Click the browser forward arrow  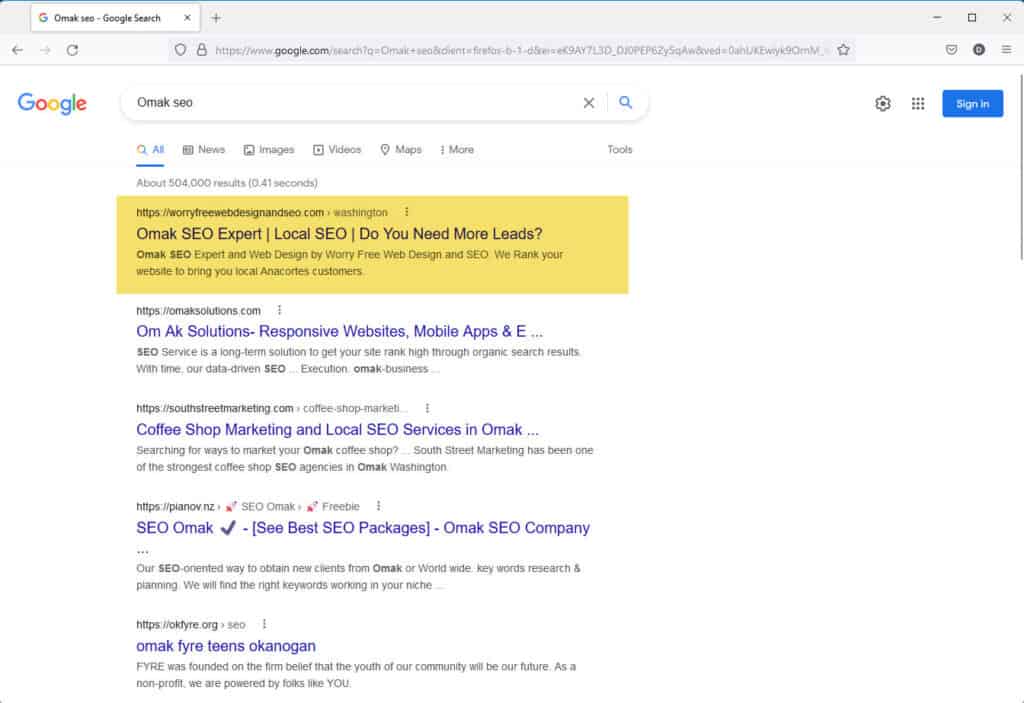click(45, 50)
